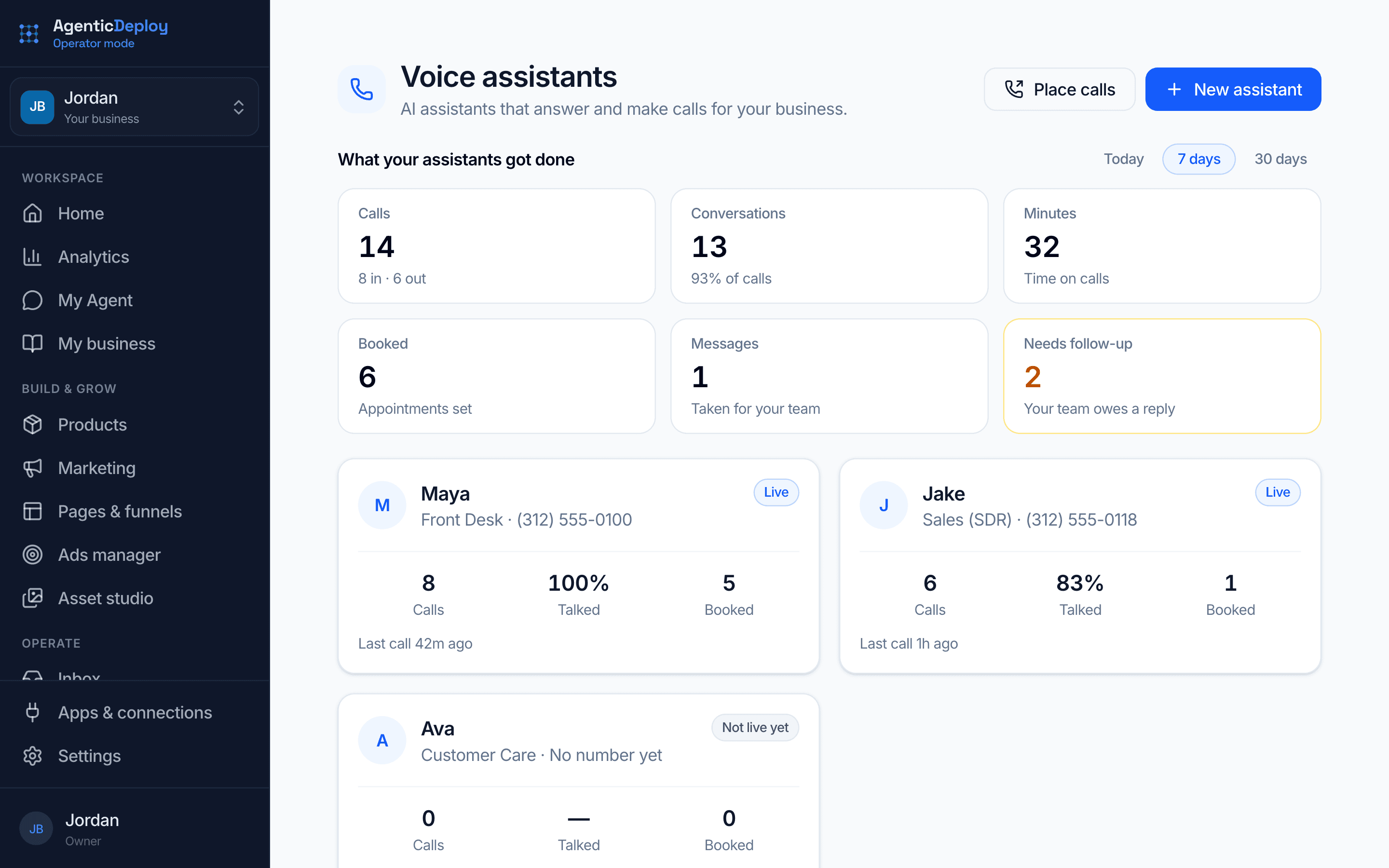The height and width of the screenshot is (868, 1389).
Task: Open the Conversations 13 stat card
Action: pyautogui.click(x=830, y=246)
